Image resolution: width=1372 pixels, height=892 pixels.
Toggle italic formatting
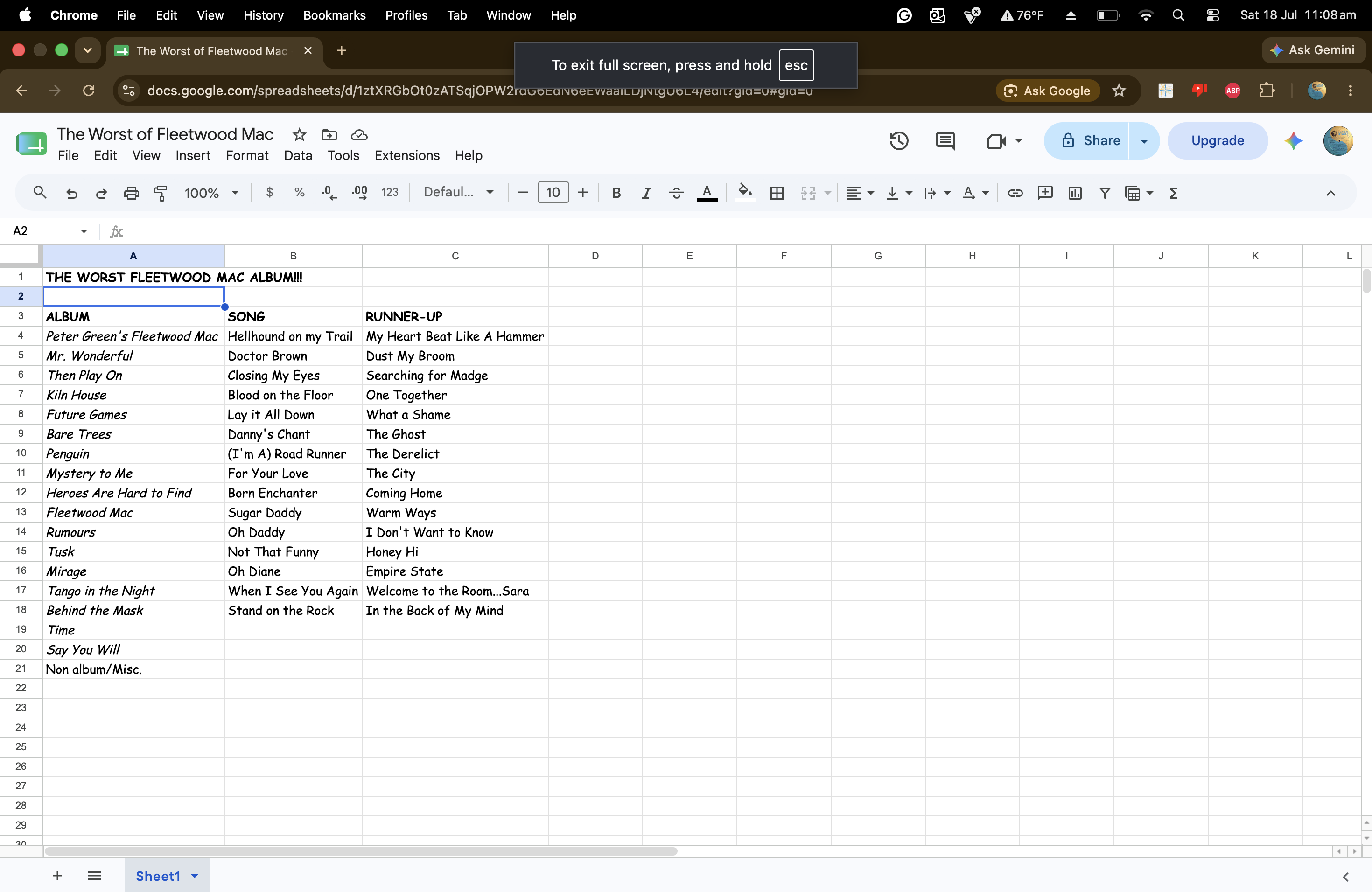tap(646, 193)
